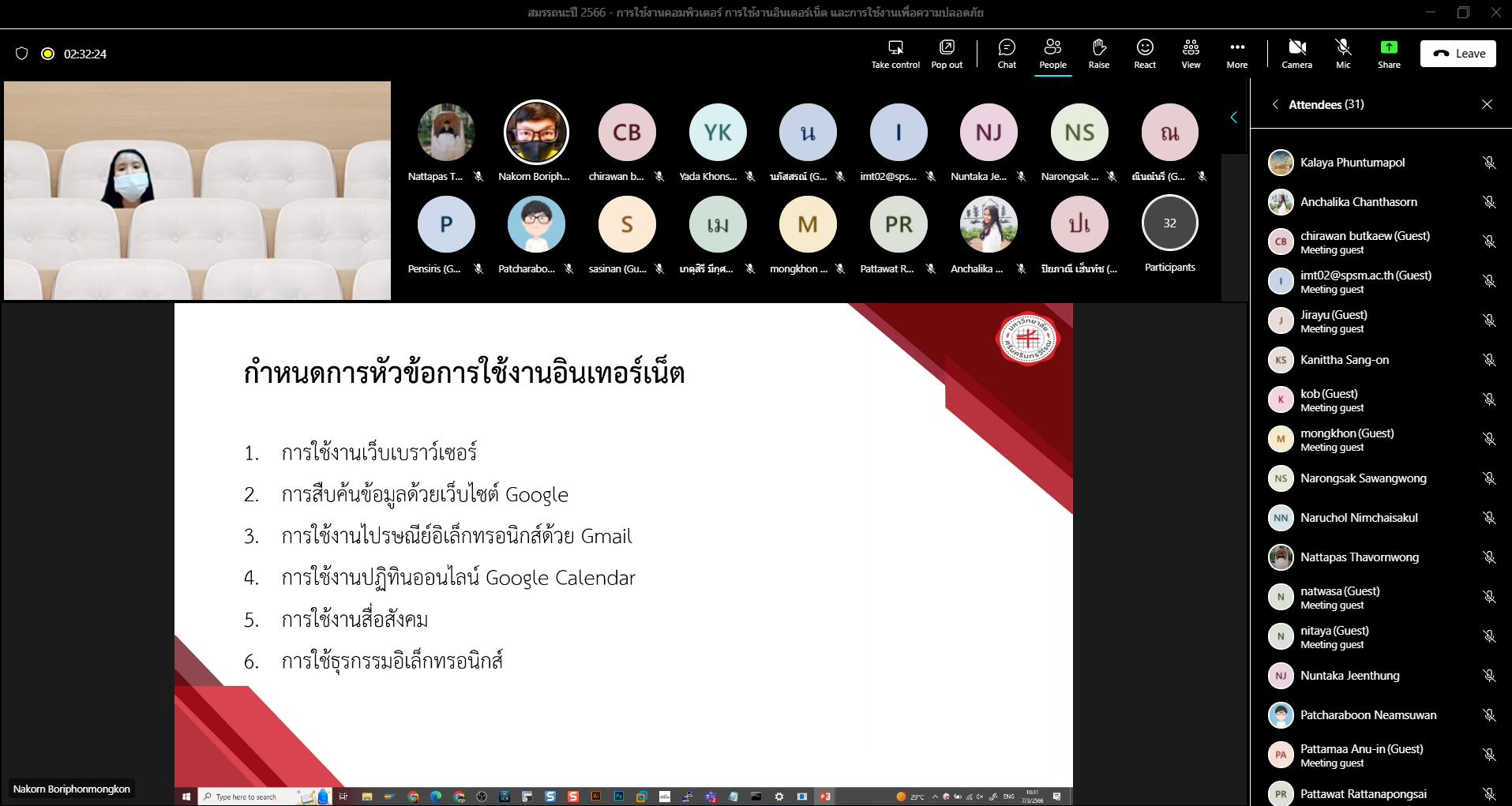Open the Chat panel
The image size is (1512, 806).
pyautogui.click(x=1006, y=53)
